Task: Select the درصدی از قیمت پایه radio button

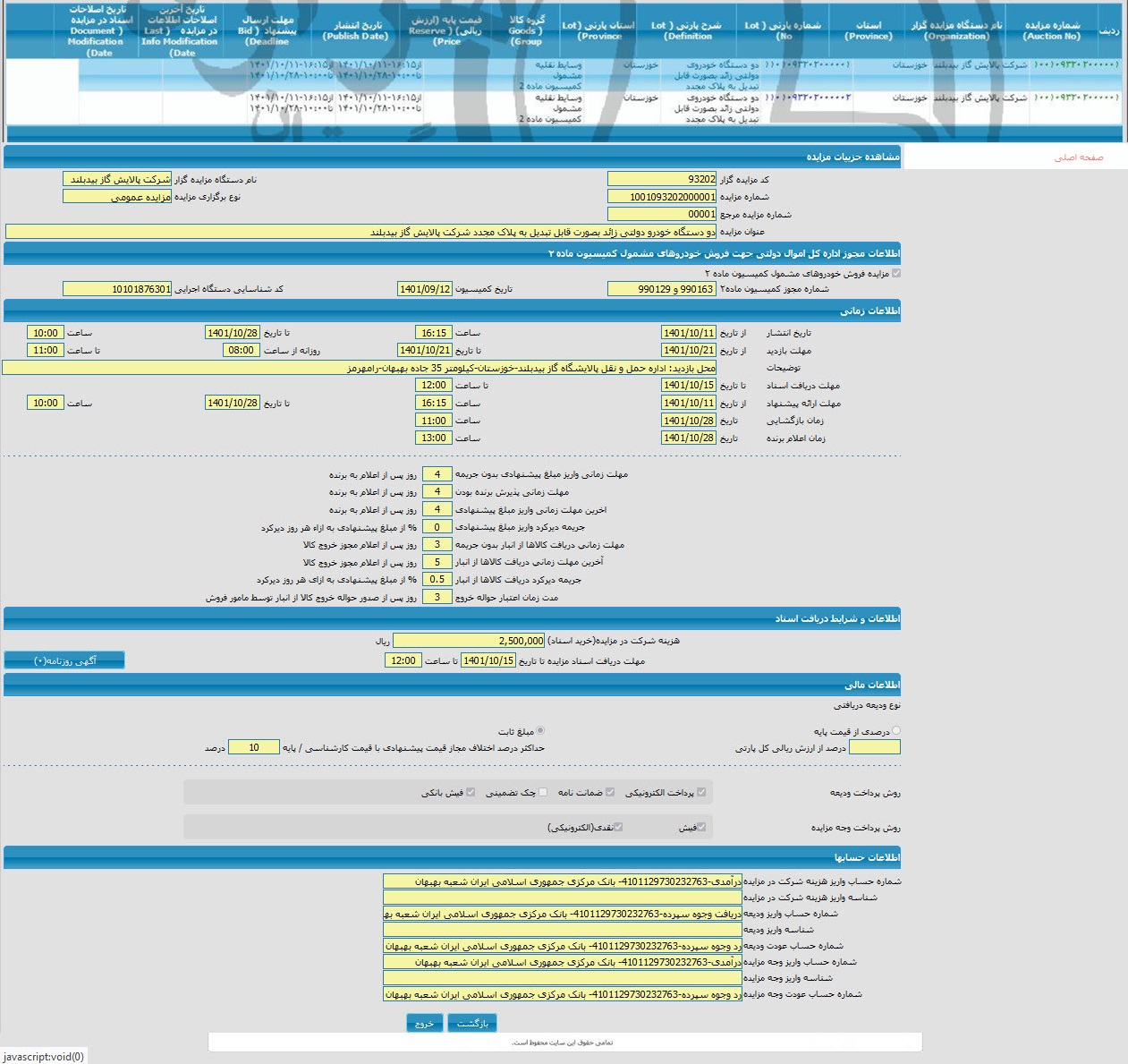Action: point(896,731)
